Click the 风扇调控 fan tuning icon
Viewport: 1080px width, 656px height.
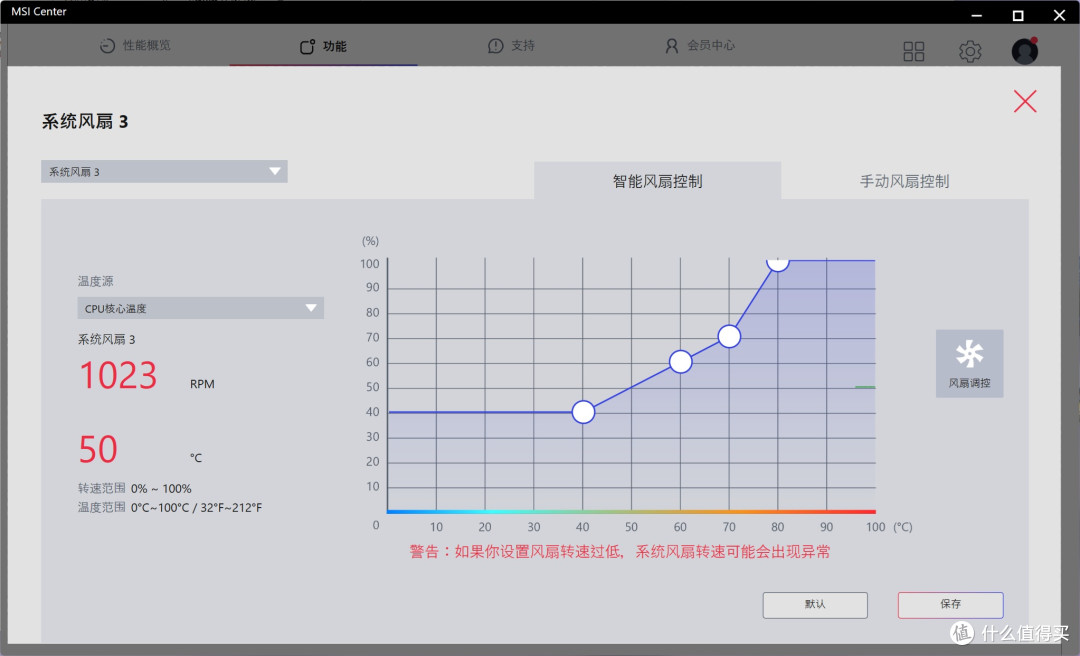[969, 363]
